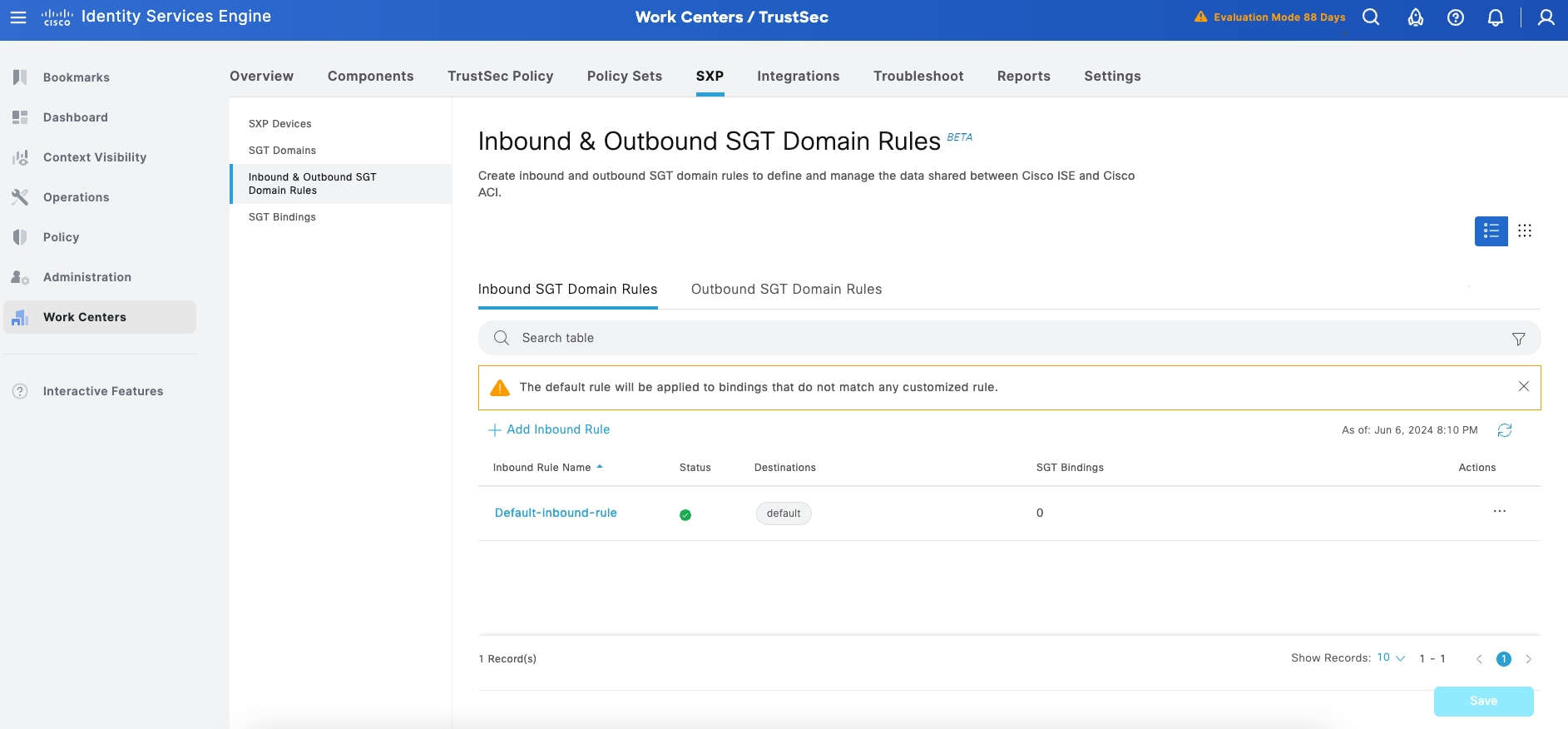Expand the Show Records dropdown
This screenshot has height=729, width=1568.
coord(1390,658)
